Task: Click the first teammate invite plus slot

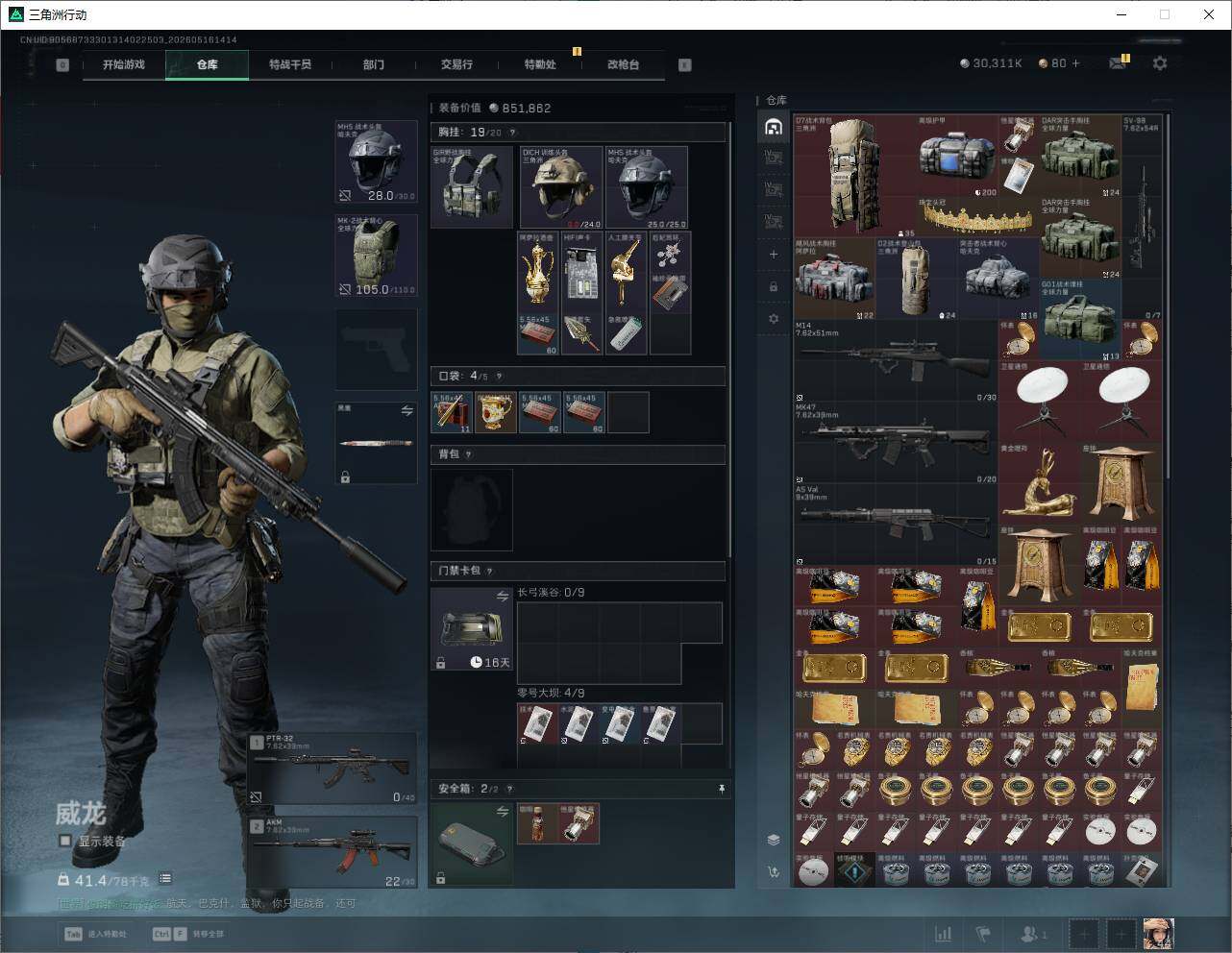Action: point(1084,934)
